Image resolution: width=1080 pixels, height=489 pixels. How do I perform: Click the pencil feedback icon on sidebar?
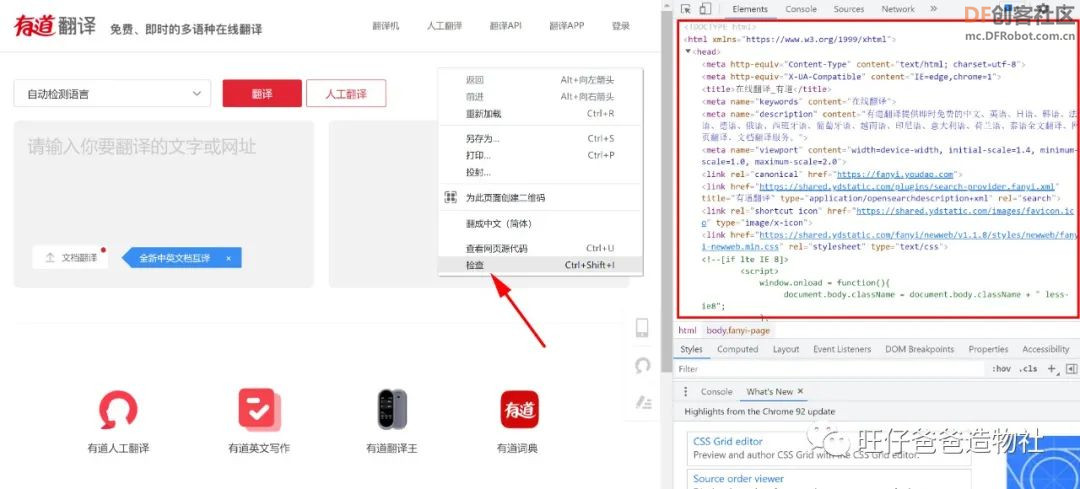pos(643,402)
